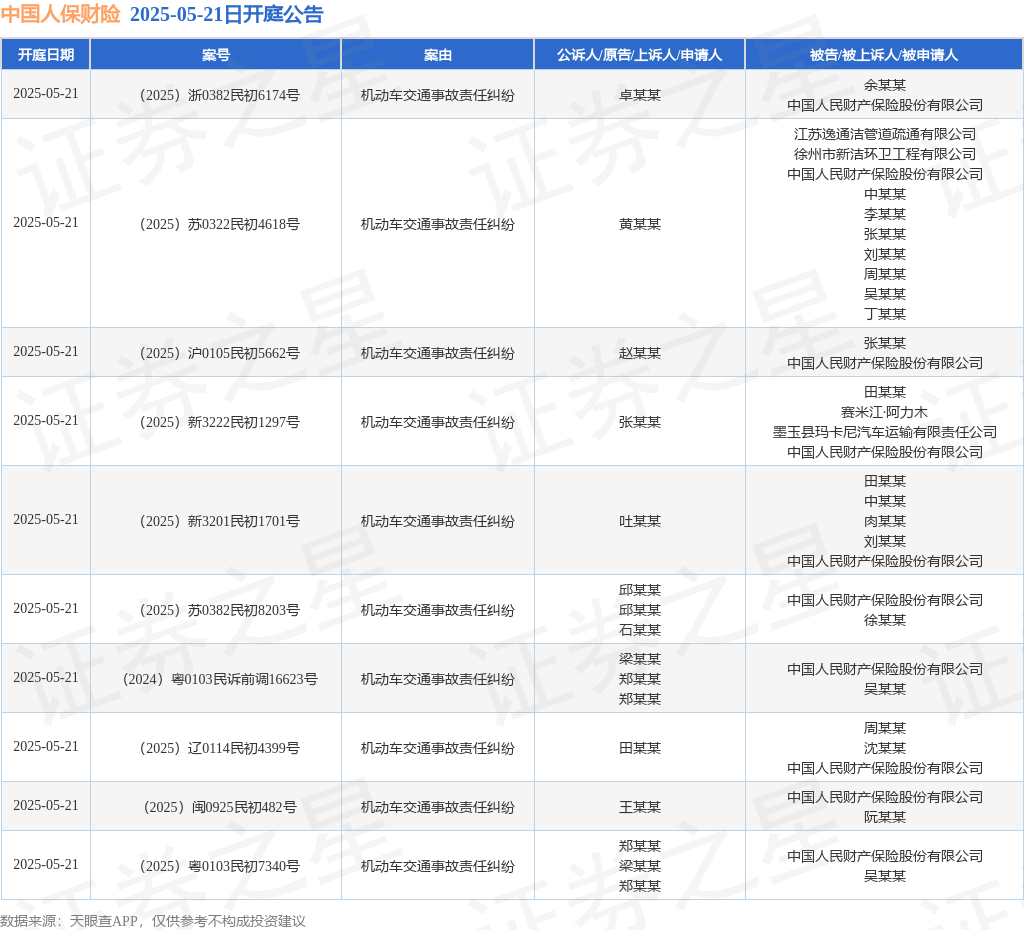Select plaintiff 赵某某
Screen dimensions: 1024x930
(640, 353)
